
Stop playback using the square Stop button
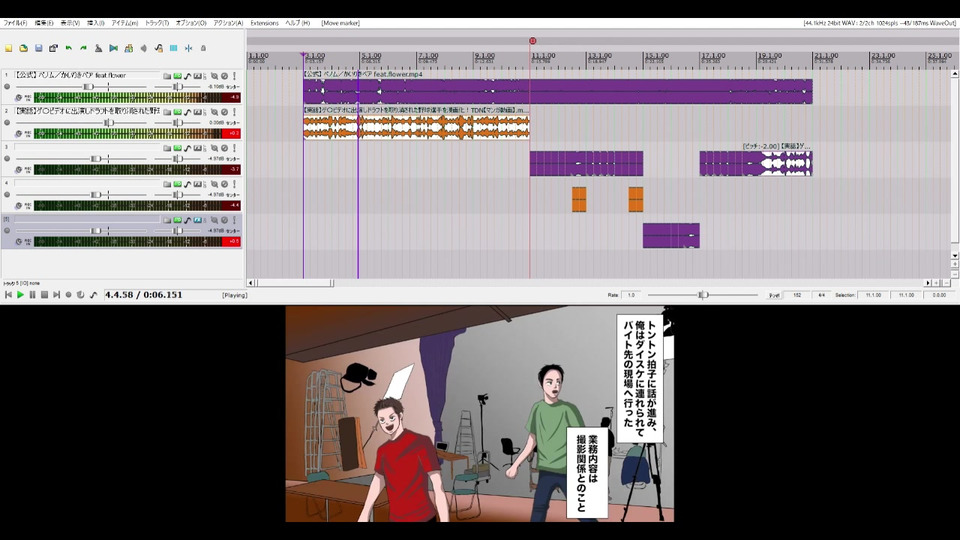[x=44, y=294]
